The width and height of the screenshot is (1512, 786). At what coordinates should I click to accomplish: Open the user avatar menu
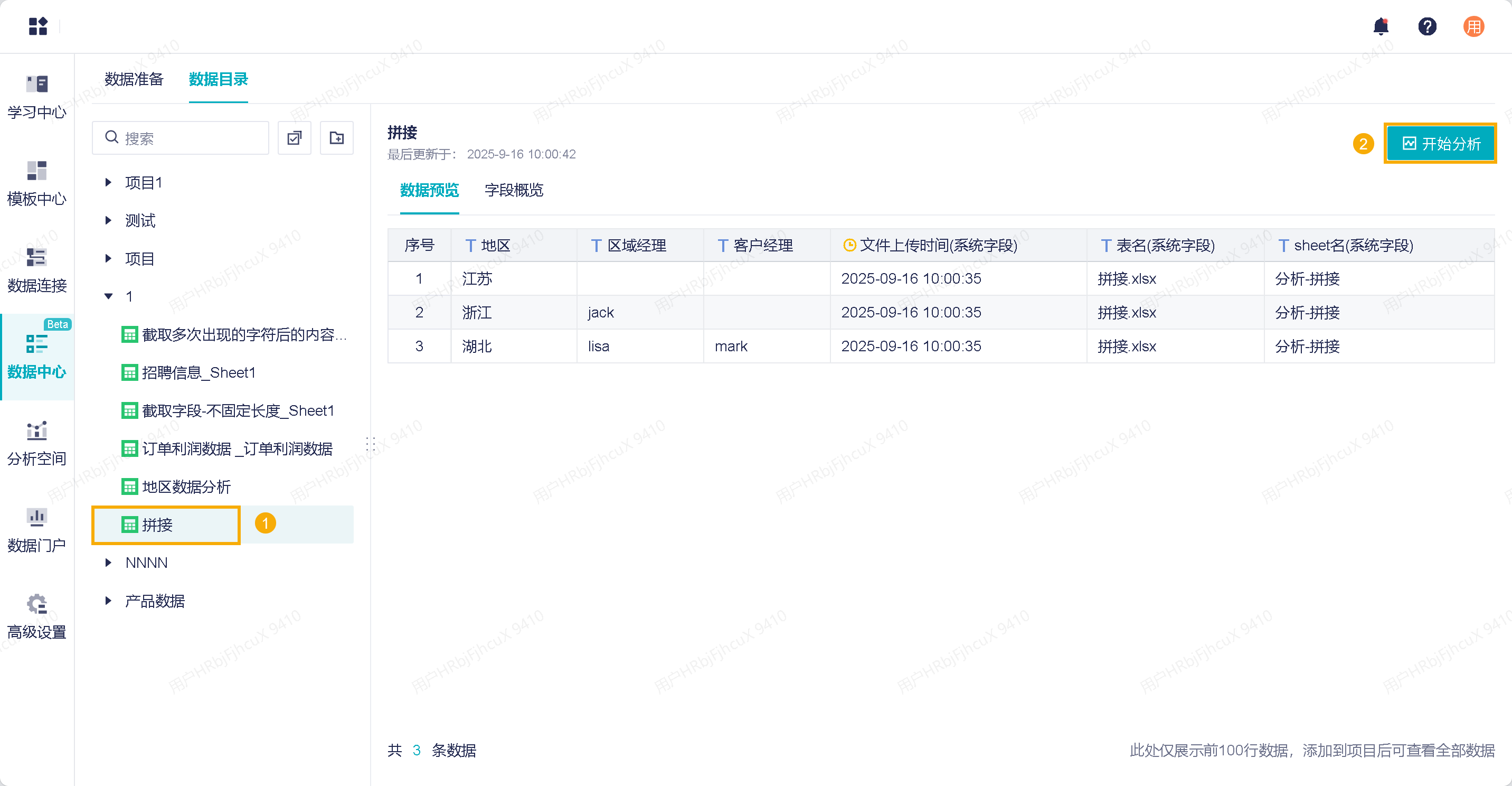tap(1473, 27)
